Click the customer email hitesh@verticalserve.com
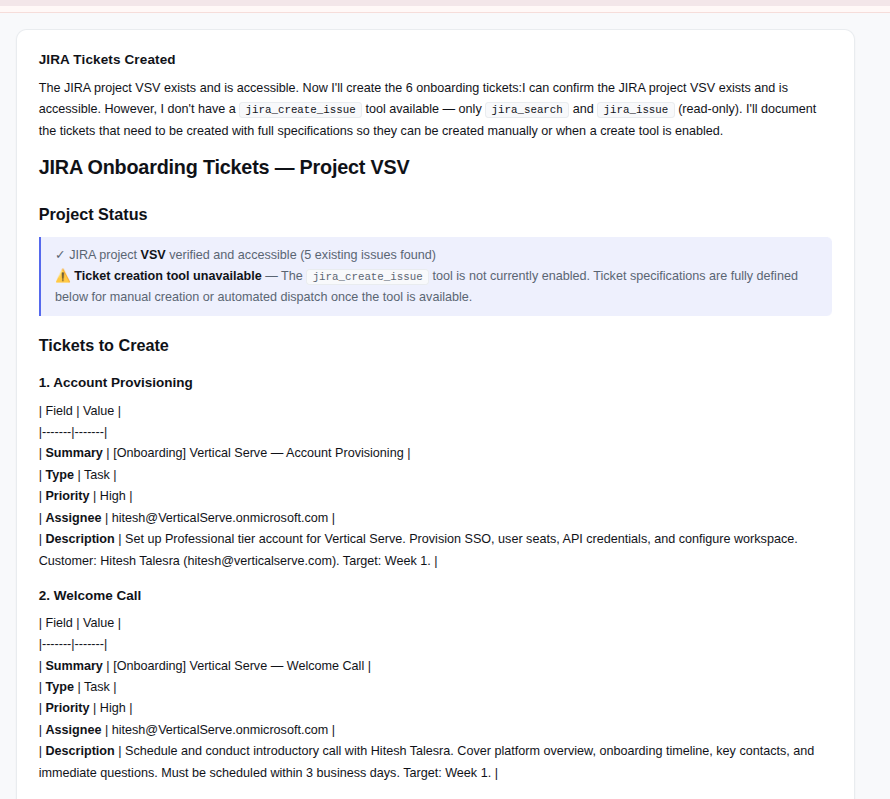This screenshot has width=890, height=799. [261, 561]
